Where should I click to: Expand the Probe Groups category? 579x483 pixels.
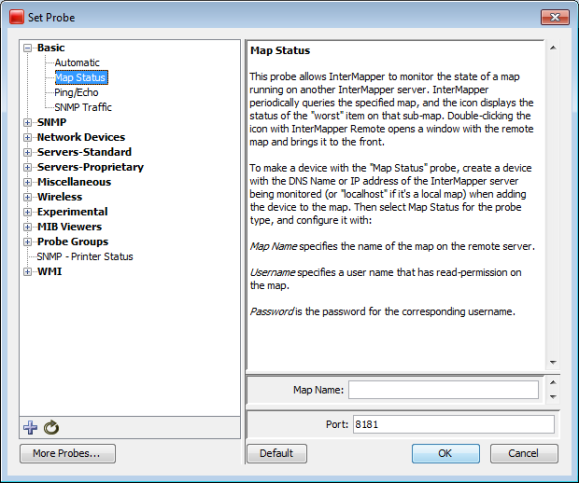click(27, 242)
